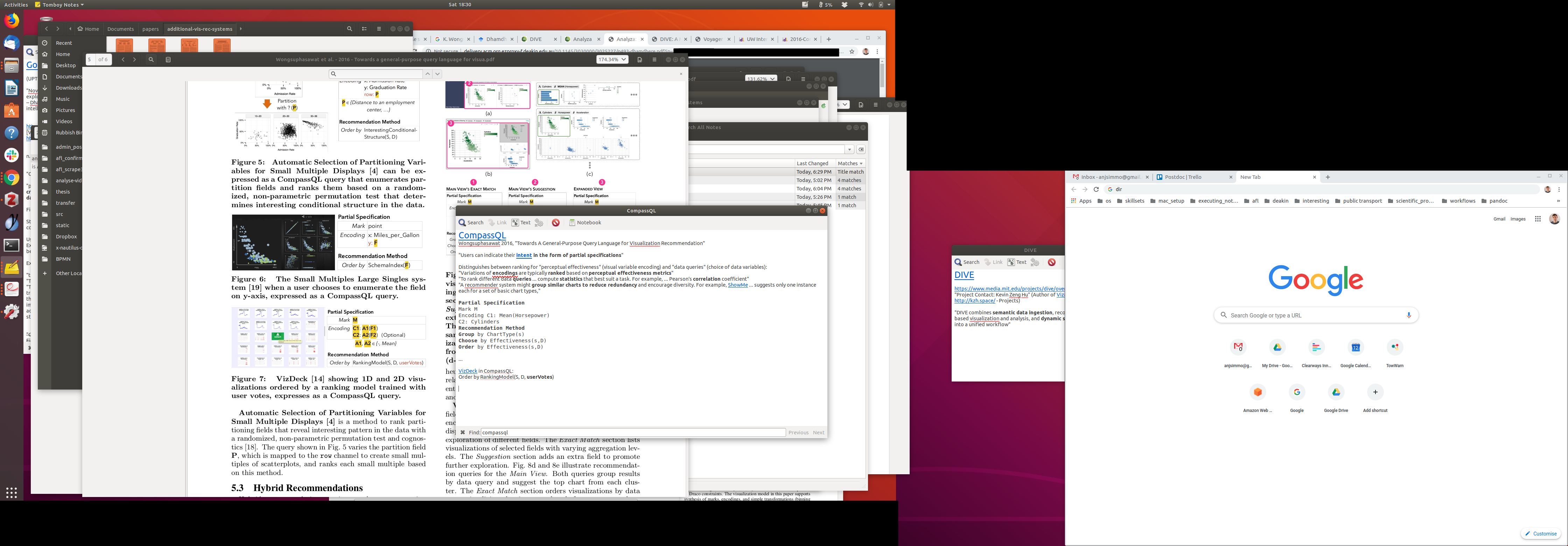
Task: Click the PDF viewer search magnifier button
Action: tap(151, 59)
